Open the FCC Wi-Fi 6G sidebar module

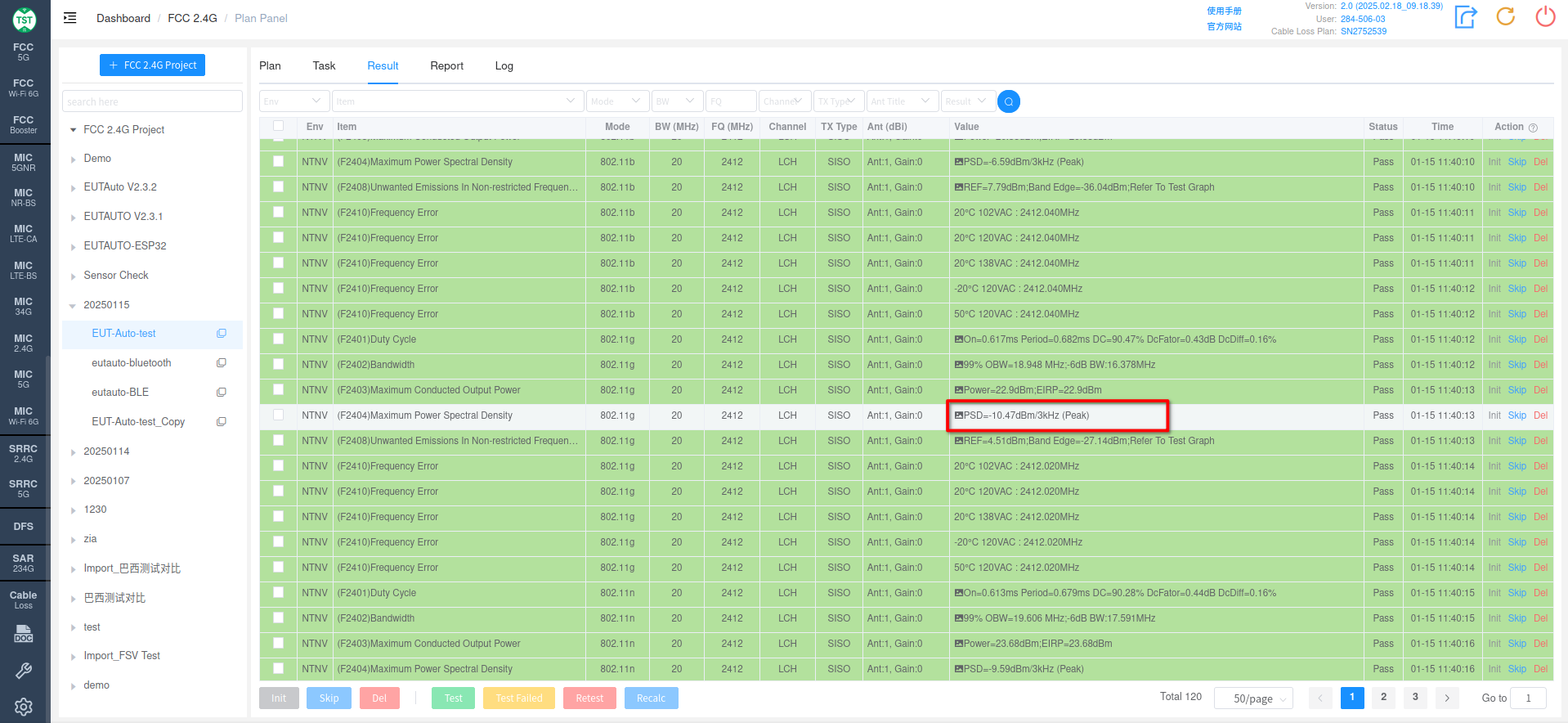23,88
